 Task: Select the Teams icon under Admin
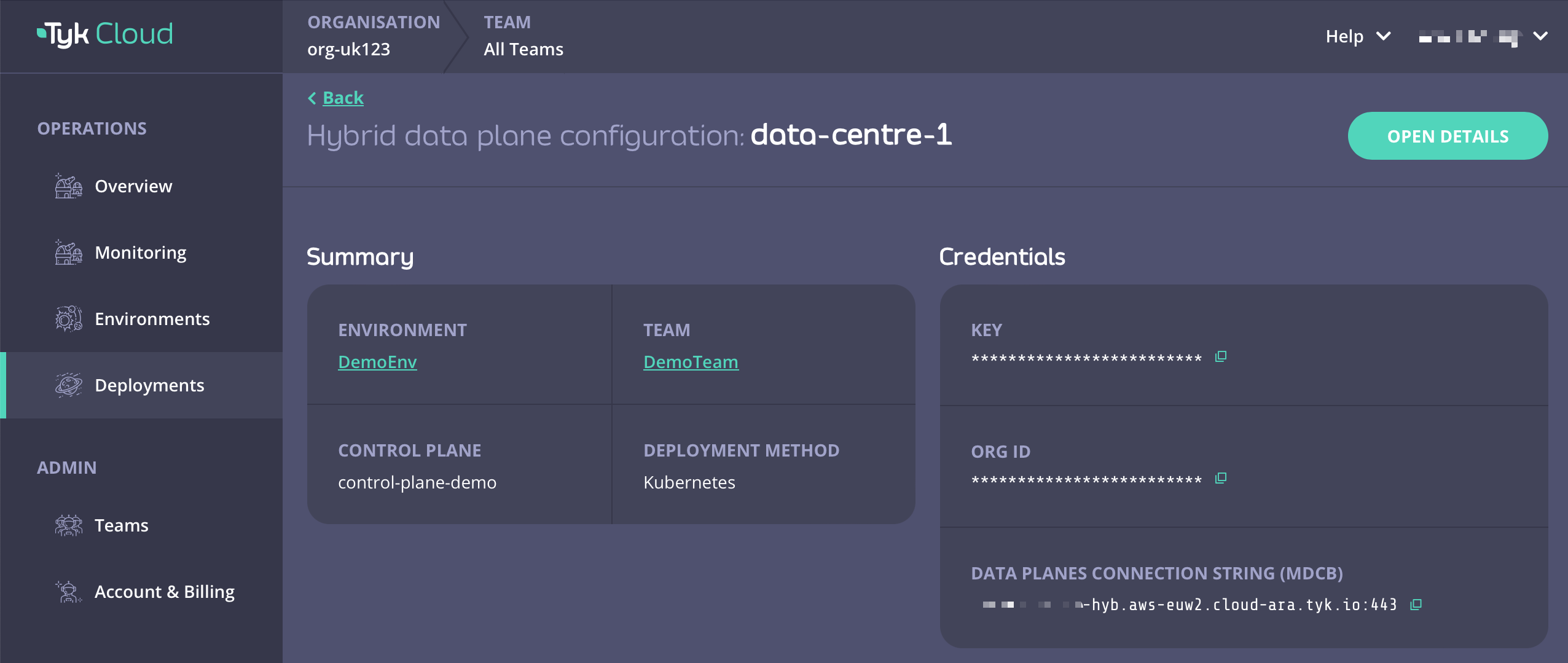pos(69,525)
